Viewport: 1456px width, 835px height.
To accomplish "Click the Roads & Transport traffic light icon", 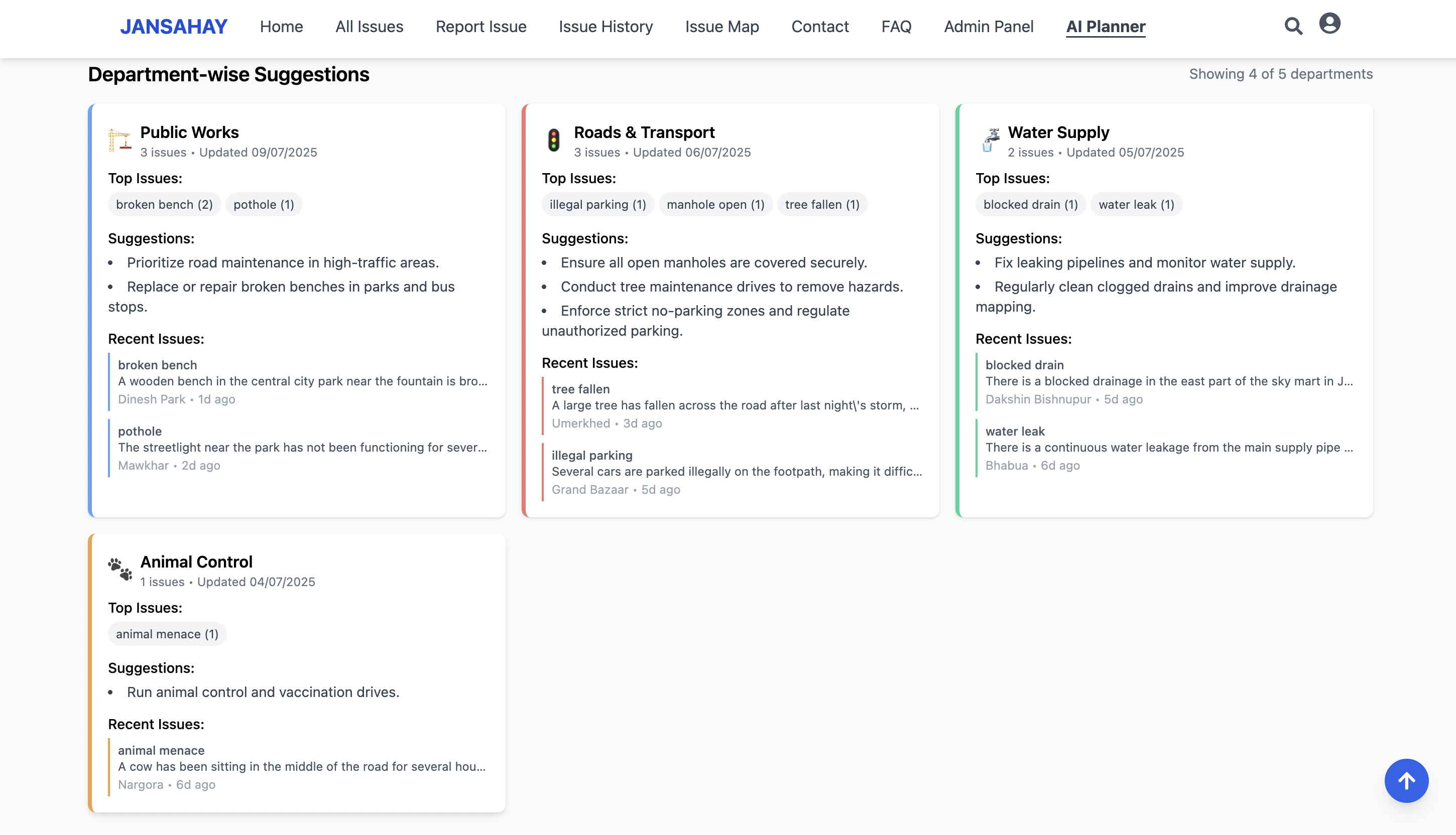I will click(554, 141).
